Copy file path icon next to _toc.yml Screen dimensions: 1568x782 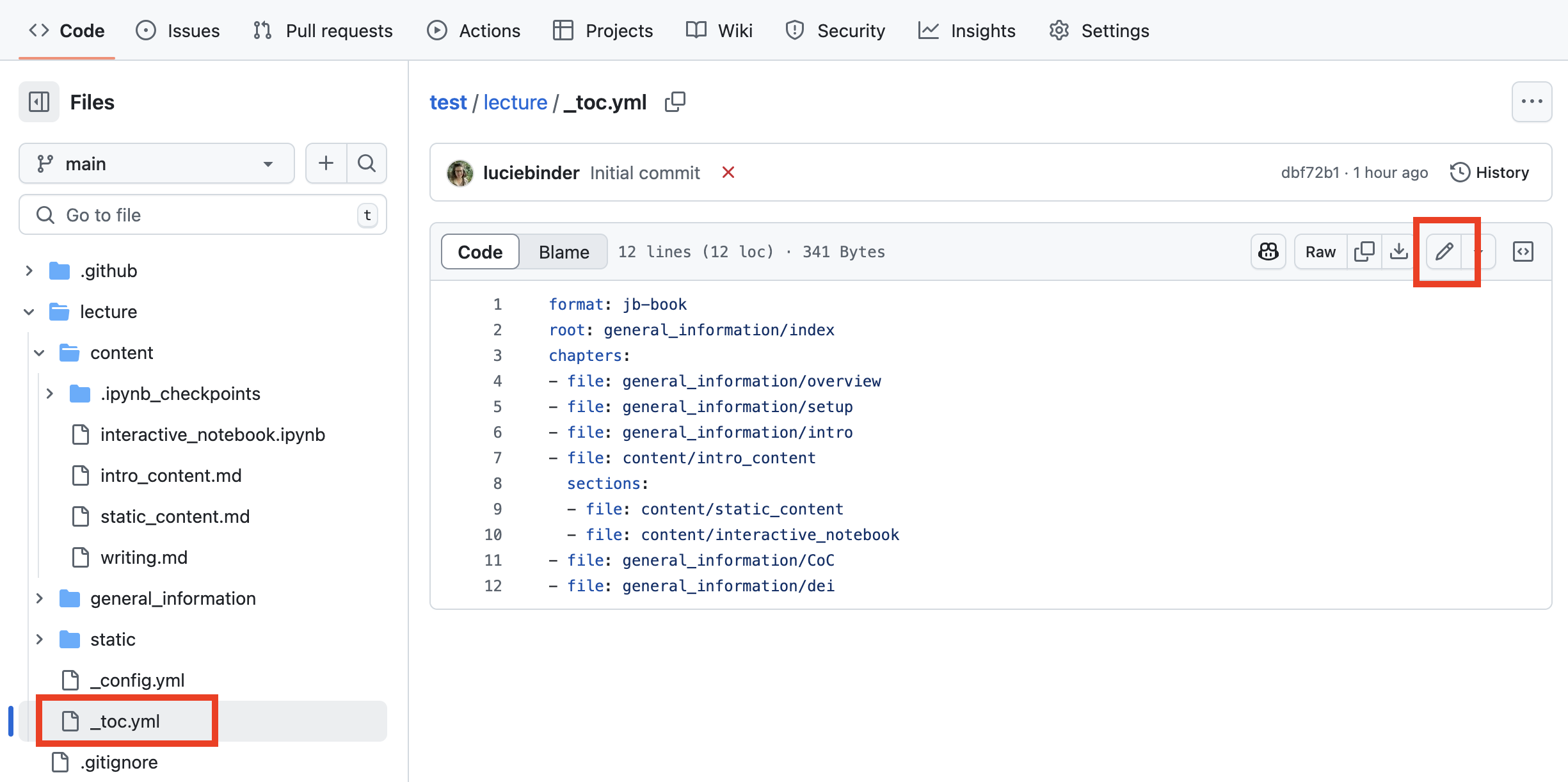675,102
